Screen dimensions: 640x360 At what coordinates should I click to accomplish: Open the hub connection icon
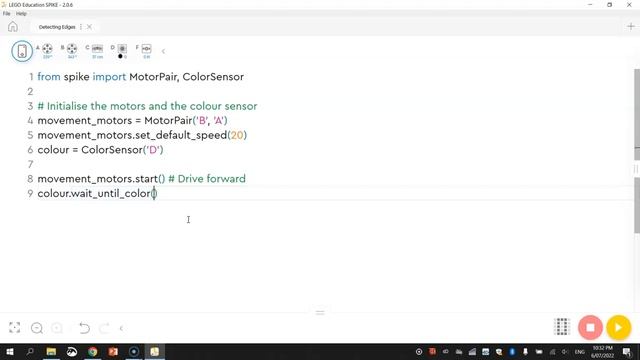22,51
